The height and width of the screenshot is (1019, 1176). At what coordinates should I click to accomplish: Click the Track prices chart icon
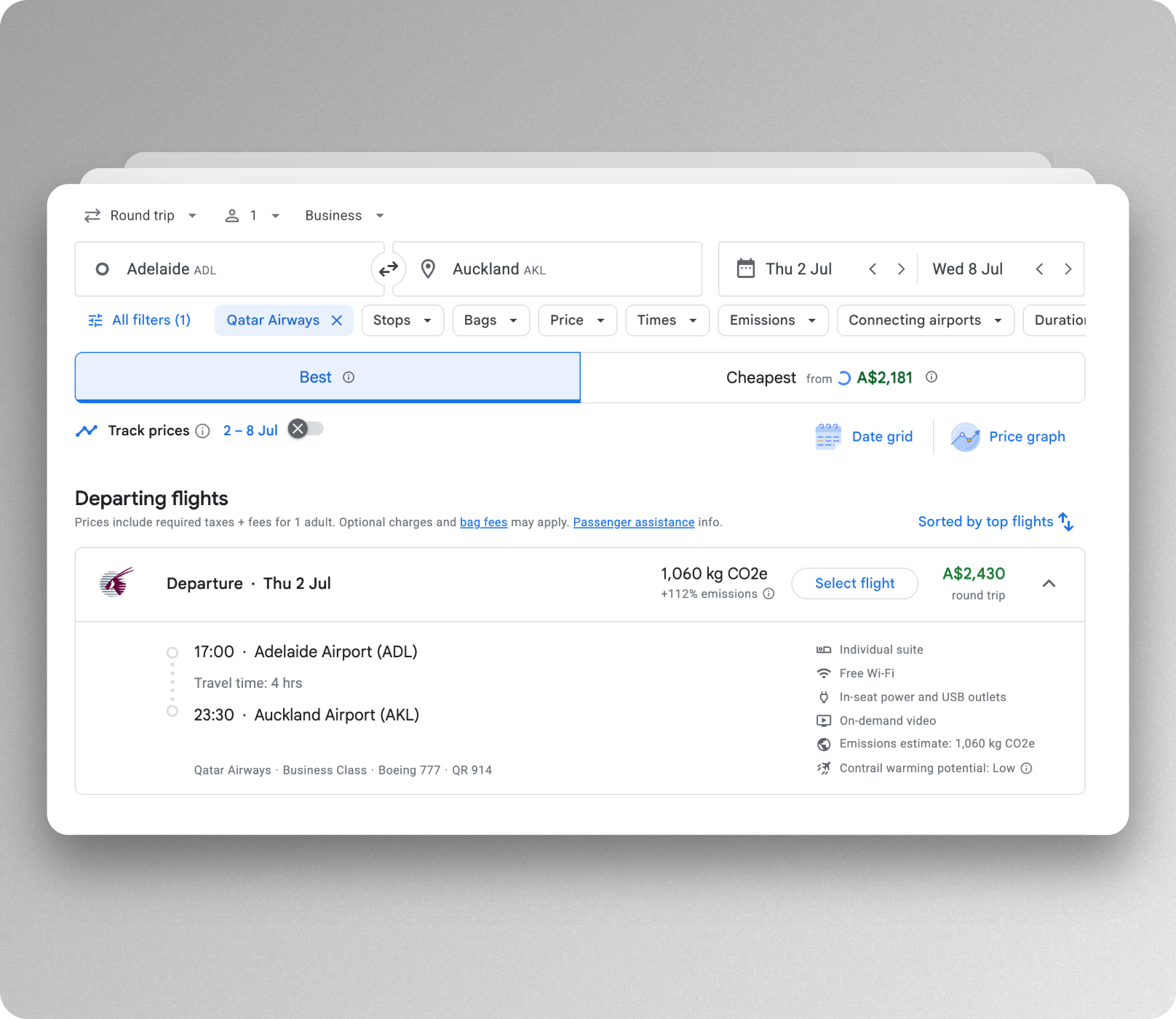[87, 431]
